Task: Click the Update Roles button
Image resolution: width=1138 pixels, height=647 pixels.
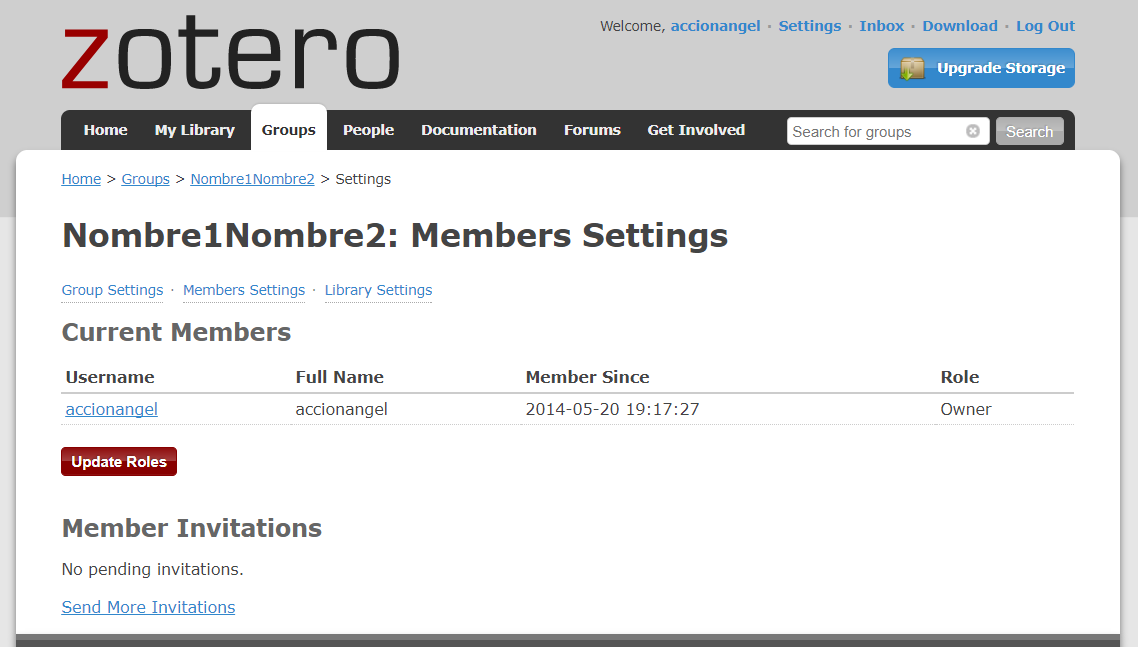Action: click(x=119, y=462)
